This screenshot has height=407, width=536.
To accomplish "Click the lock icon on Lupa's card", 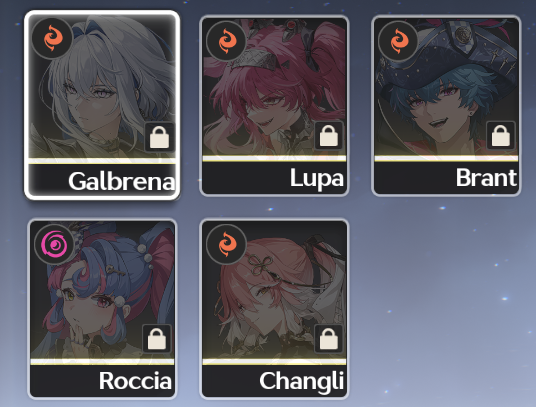I will [x=329, y=135].
